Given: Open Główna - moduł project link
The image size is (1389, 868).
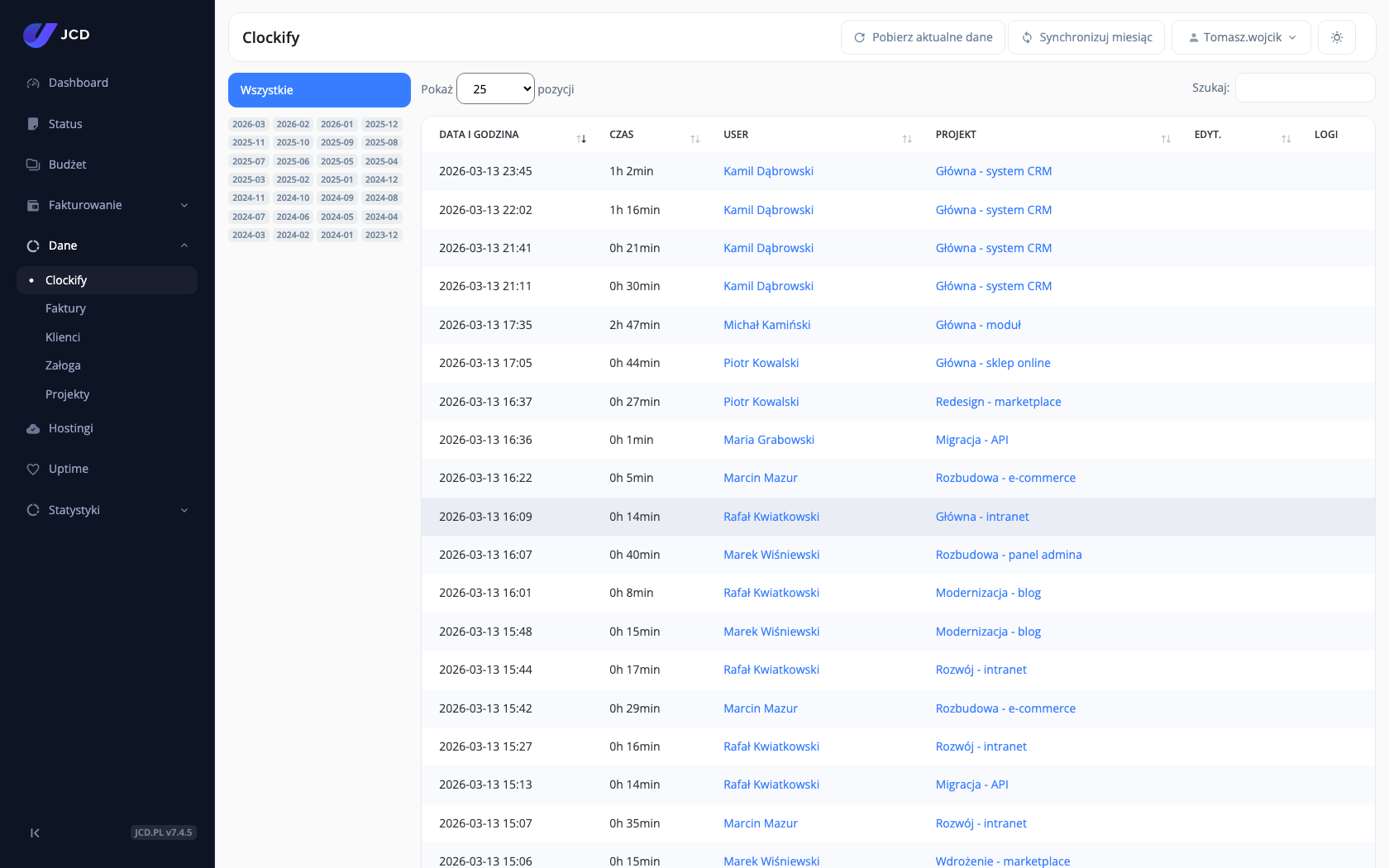Looking at the screenshot, I should (978, 325).
